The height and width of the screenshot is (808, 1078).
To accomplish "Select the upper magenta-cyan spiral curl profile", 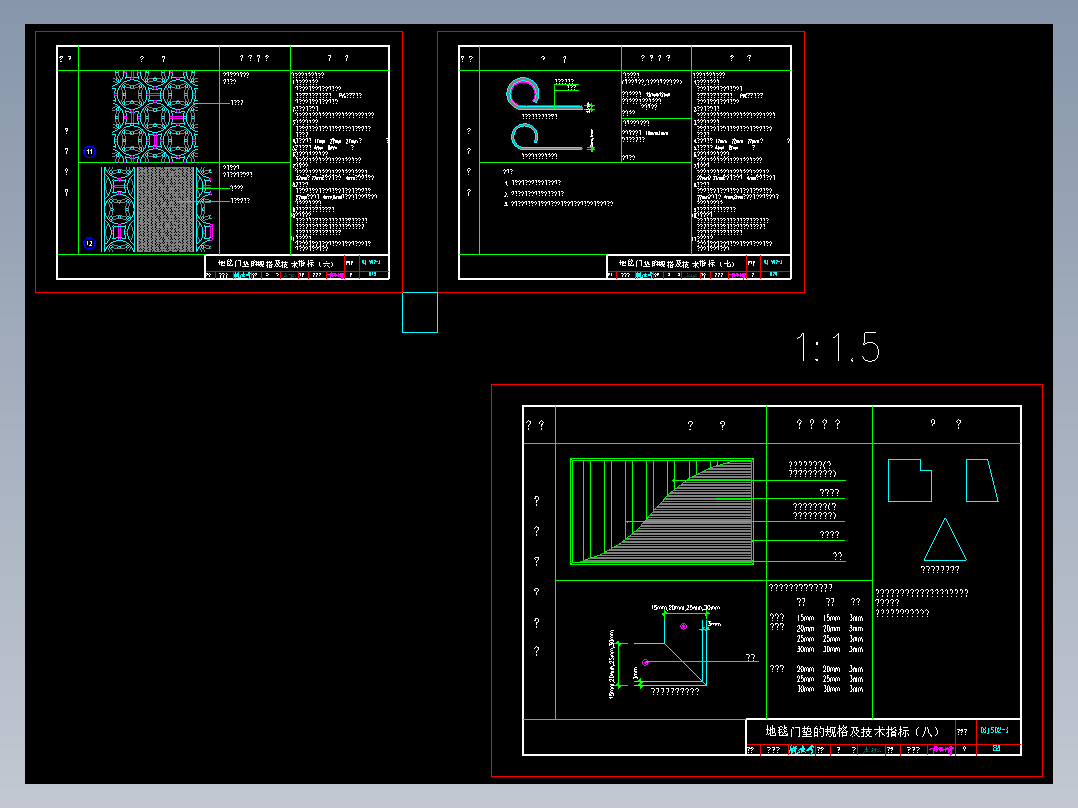I will (544, 94).
